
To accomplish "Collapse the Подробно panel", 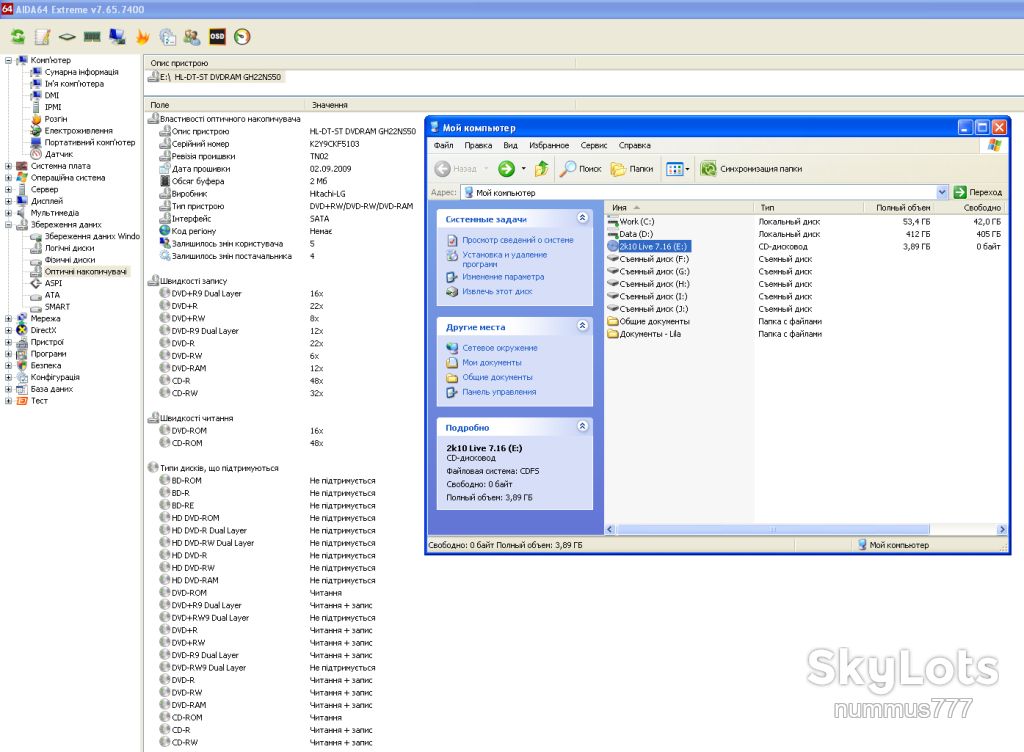I will 583,426.
